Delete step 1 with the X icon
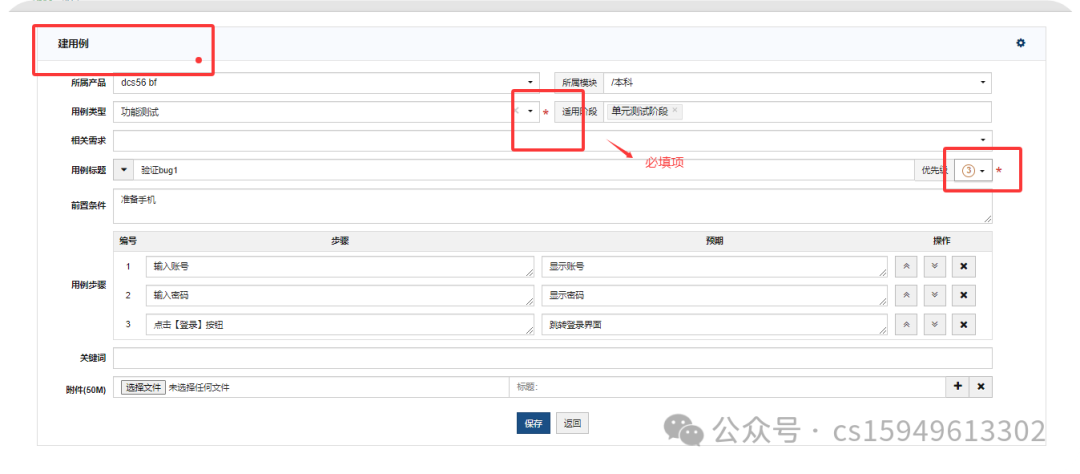 [x=964, y=266]
